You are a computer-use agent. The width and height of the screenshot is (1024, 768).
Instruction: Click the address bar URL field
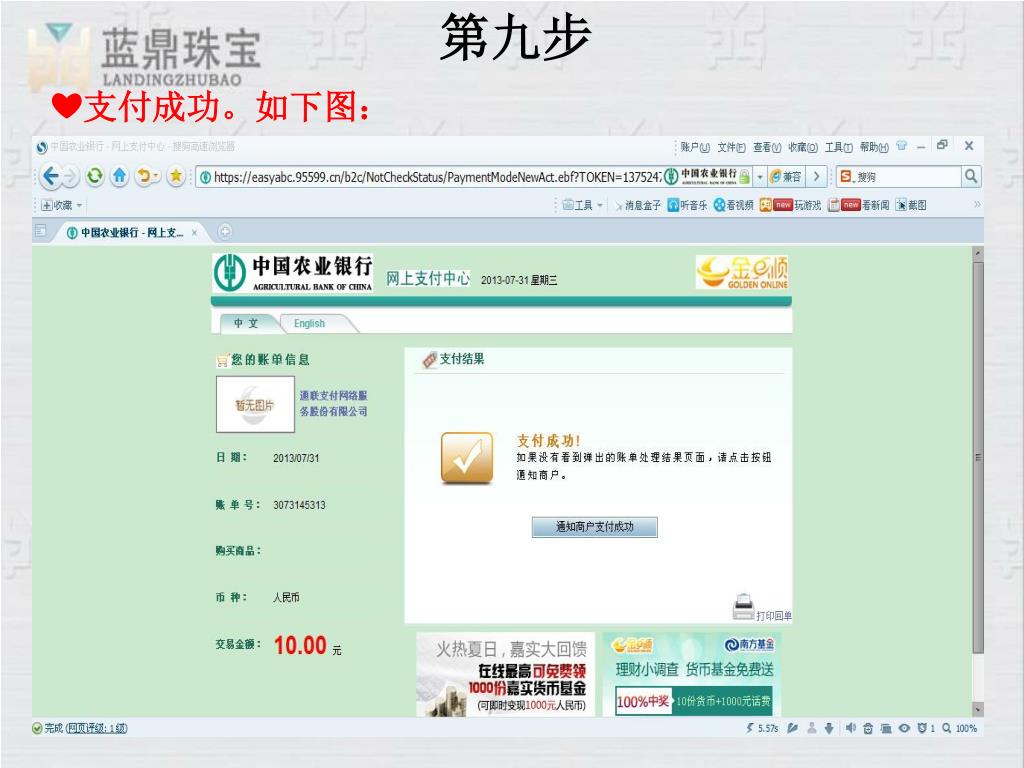436,177
